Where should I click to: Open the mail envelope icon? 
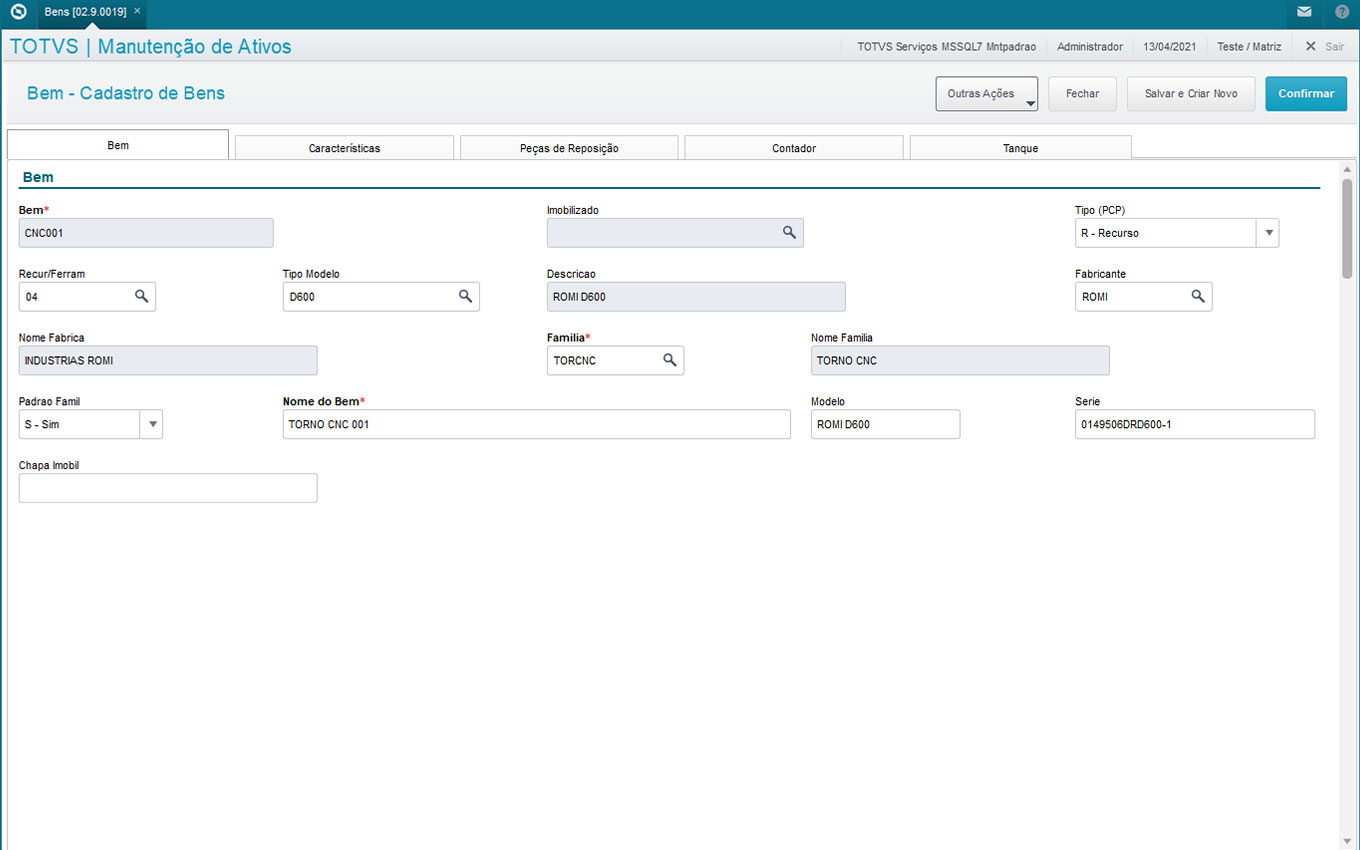1304,13
